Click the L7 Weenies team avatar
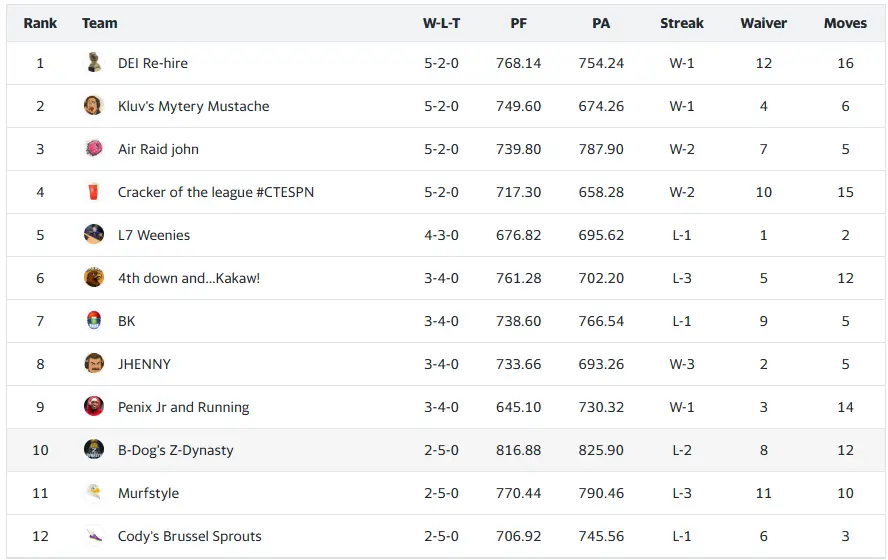 pyautogui.click(x=94, y=235)
